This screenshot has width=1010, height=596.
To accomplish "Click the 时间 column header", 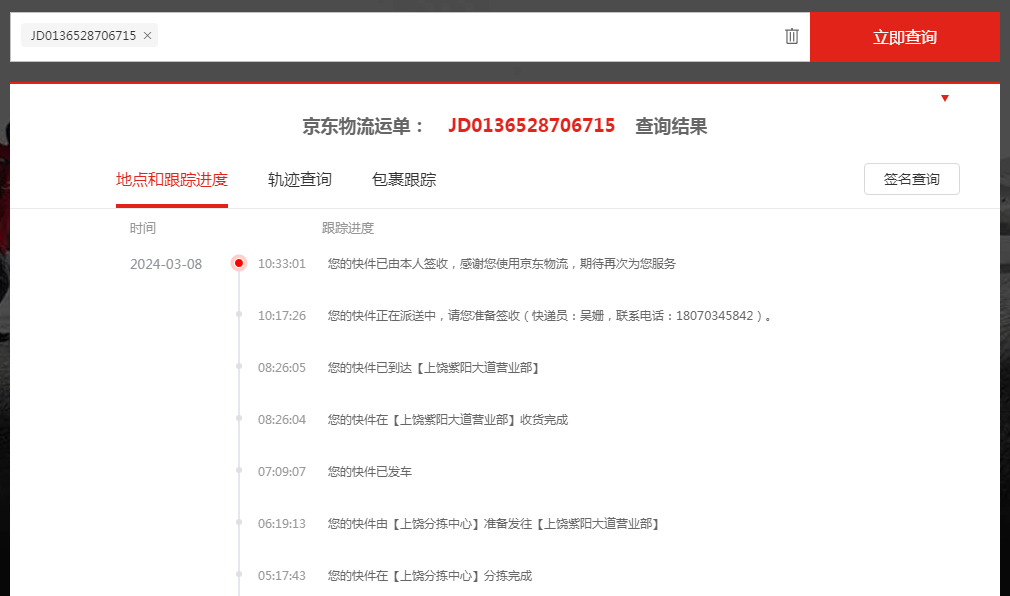I will (142, 228).
